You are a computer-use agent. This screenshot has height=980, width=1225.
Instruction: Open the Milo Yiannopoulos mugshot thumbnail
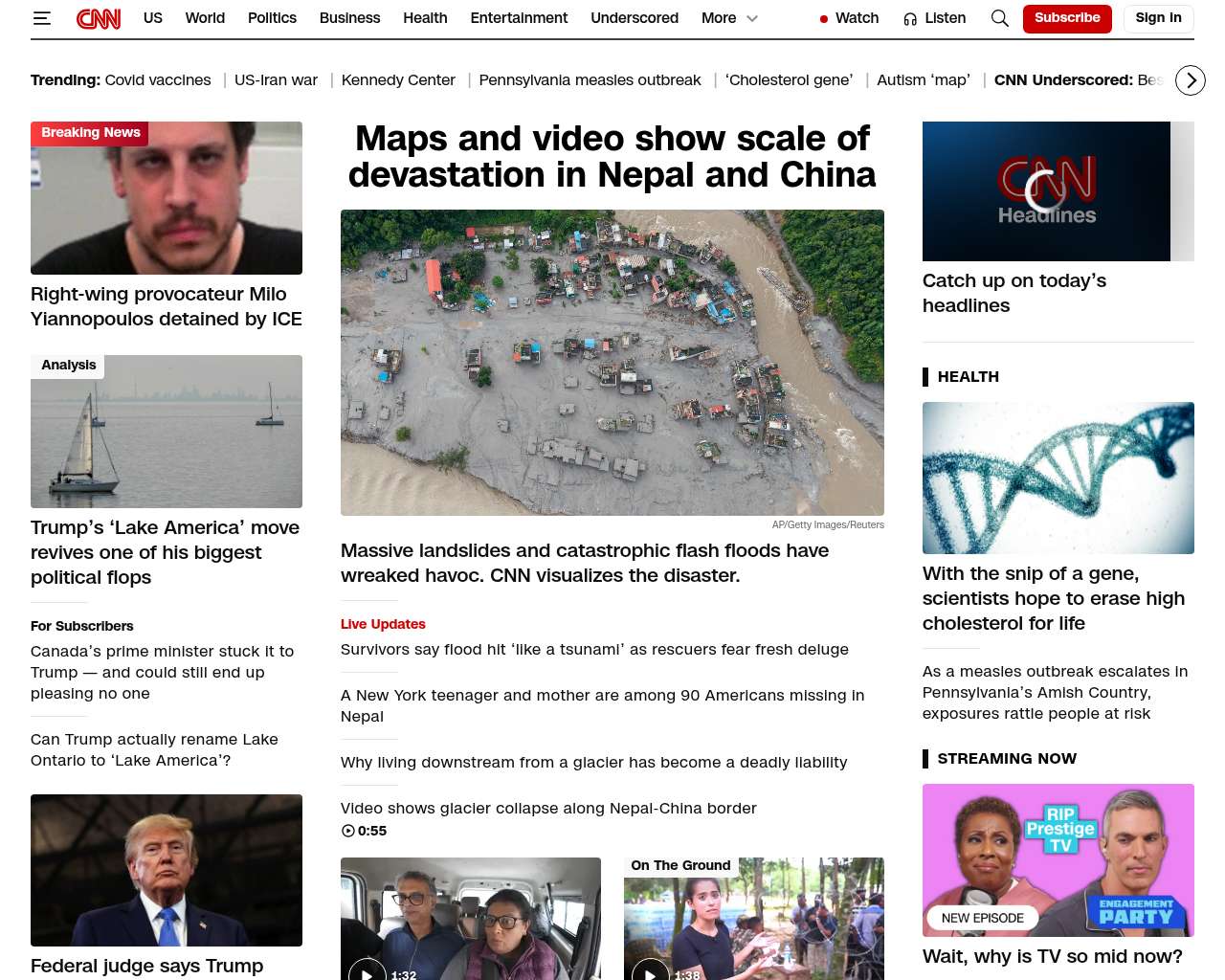coord(167,198)
